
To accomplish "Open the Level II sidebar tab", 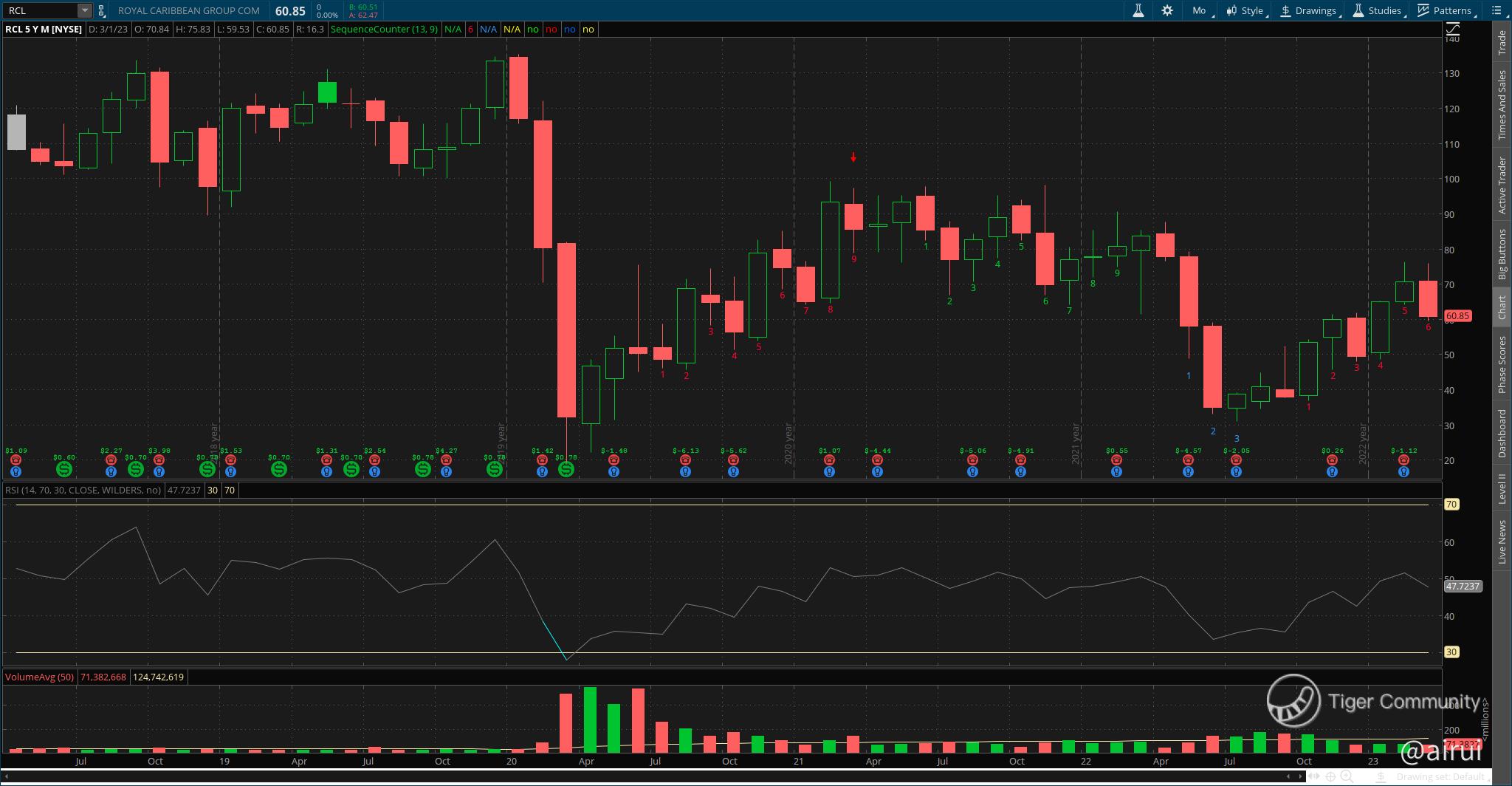I will 1502,489.
